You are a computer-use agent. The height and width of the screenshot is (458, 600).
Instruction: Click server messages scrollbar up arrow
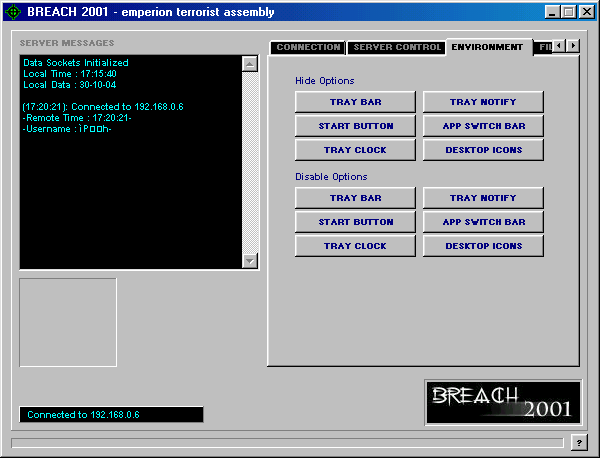point(250,63)
